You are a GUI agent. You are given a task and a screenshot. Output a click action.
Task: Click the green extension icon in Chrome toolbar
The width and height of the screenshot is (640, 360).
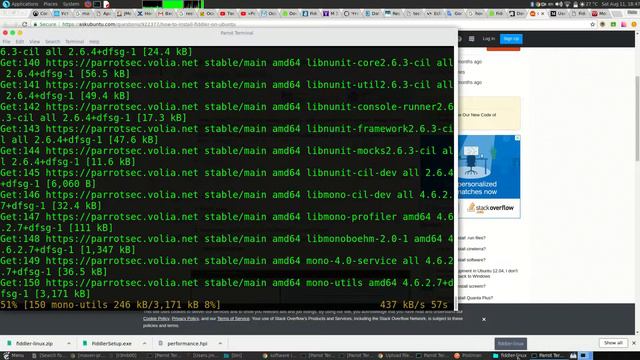[x=613, y=24]
